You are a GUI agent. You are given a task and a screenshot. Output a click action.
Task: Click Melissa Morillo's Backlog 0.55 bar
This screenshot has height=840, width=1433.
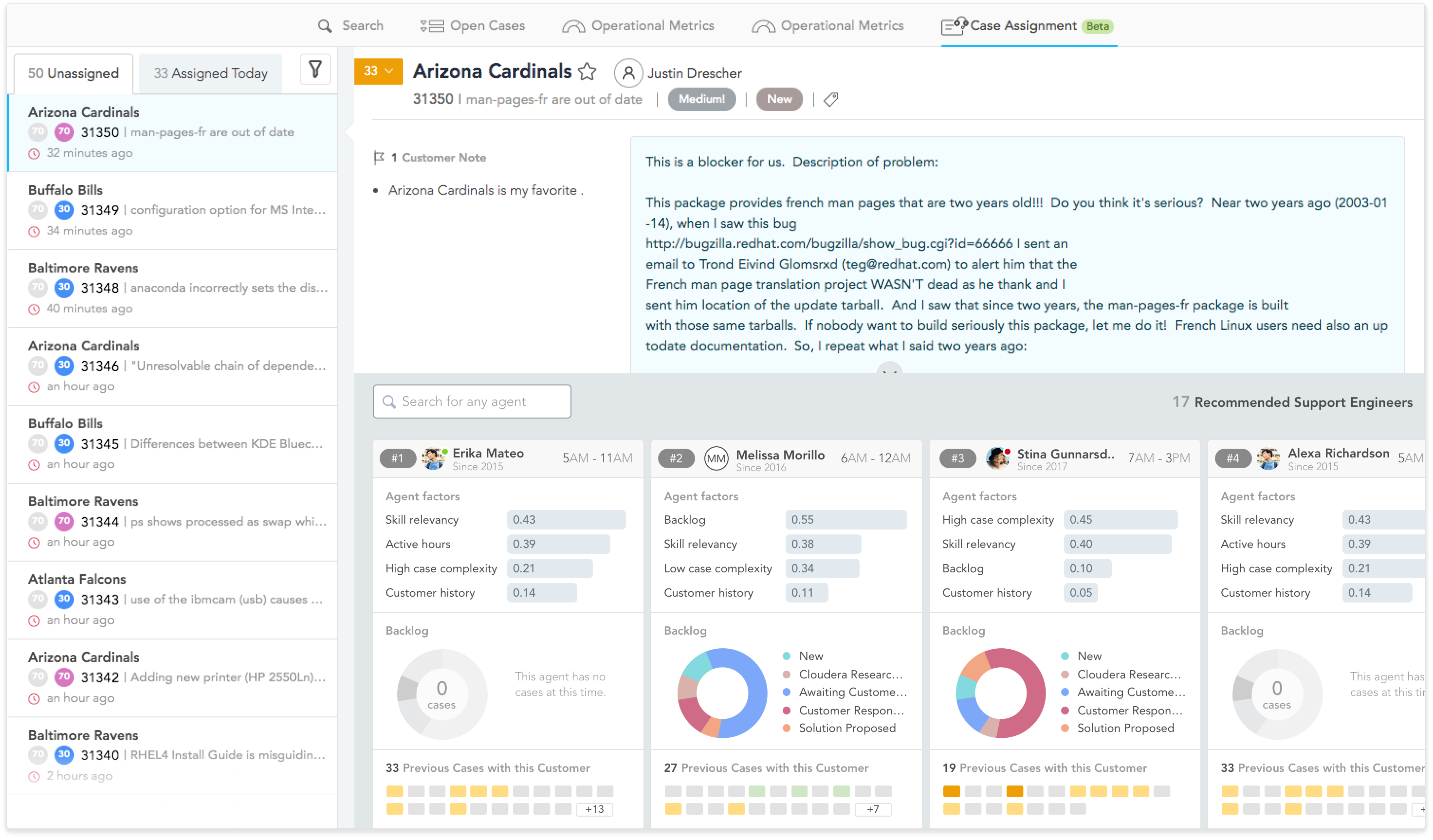[x=846, y=520]
